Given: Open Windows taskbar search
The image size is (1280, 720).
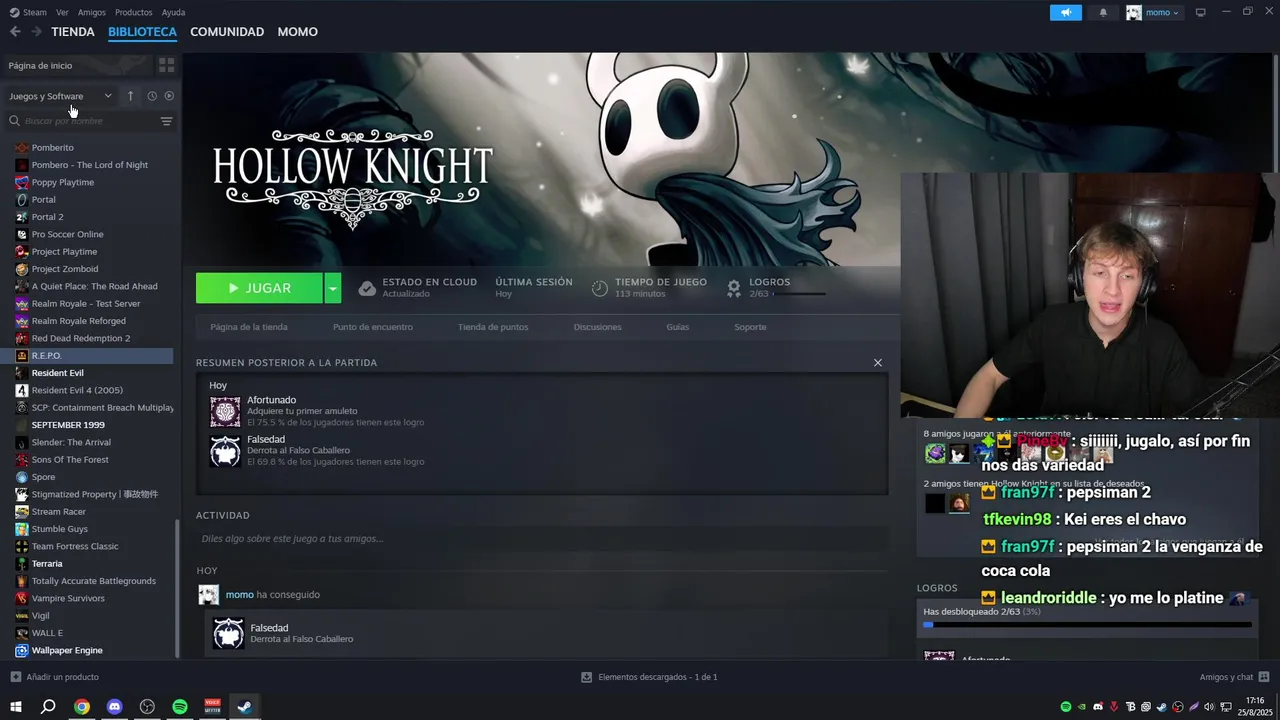Looking at the screenshot, I should point(48,707).
